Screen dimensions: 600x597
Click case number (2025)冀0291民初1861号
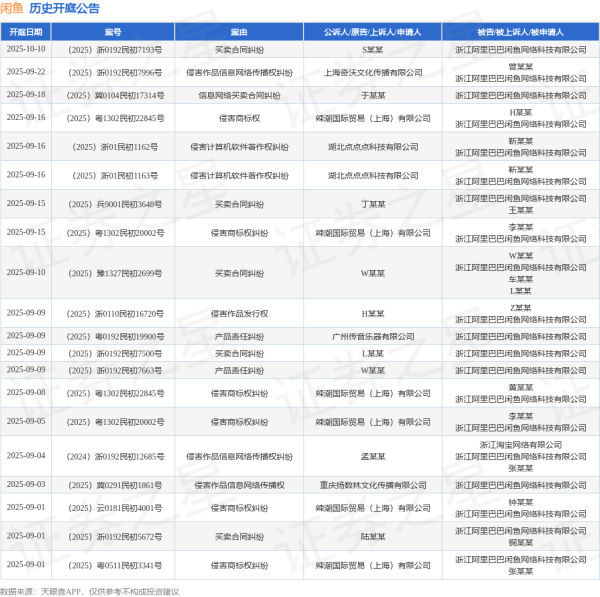tap(115, 485)
